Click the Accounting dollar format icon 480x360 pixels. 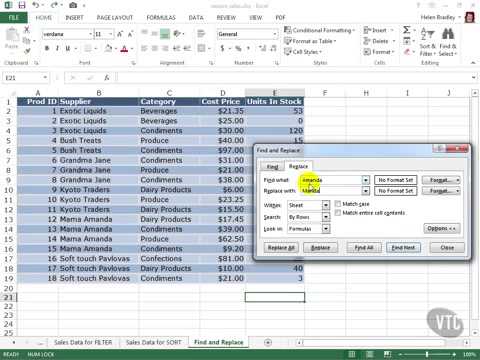pyautogui.click(x=222, y=49)
